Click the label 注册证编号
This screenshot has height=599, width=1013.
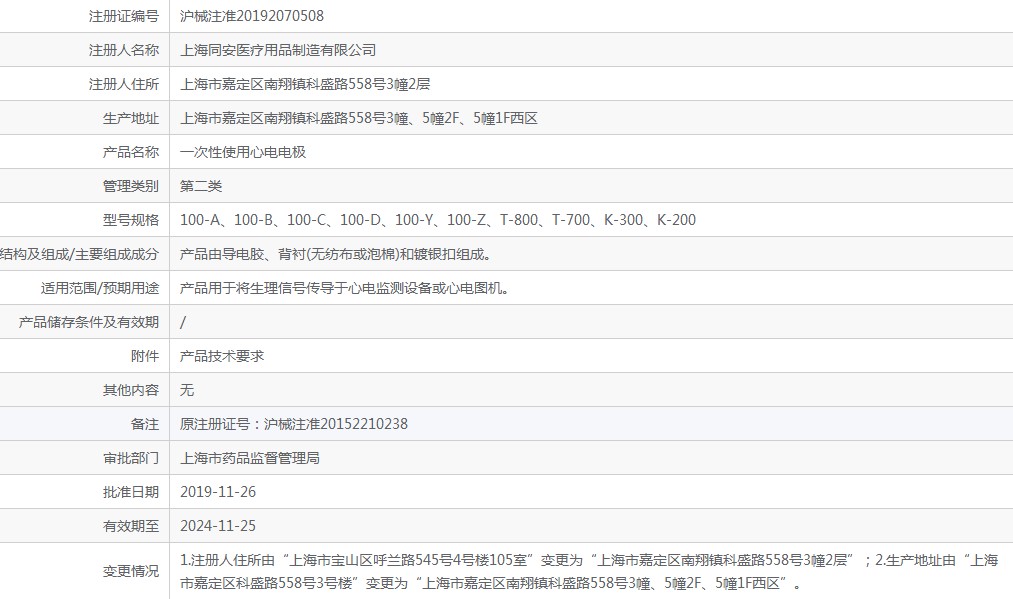(123, 16)
